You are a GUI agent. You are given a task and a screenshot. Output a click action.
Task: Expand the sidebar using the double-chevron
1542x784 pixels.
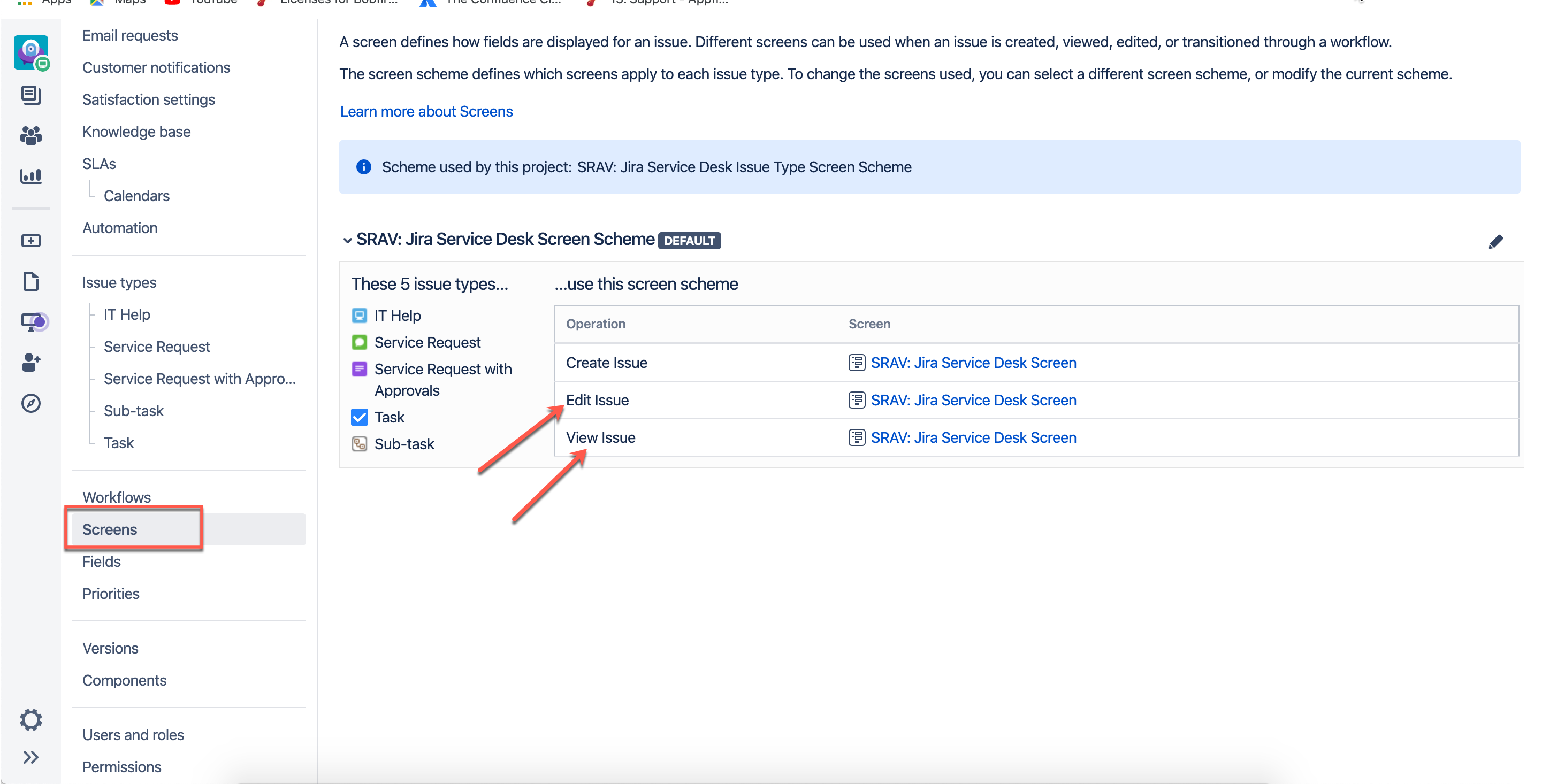point(31,757)
